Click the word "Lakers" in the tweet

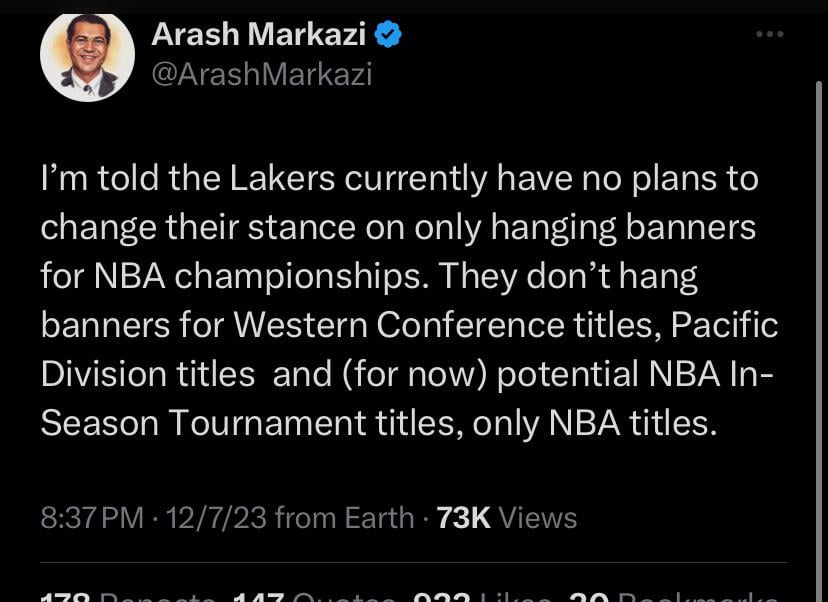pyautogui.click(x=284, y=180)
